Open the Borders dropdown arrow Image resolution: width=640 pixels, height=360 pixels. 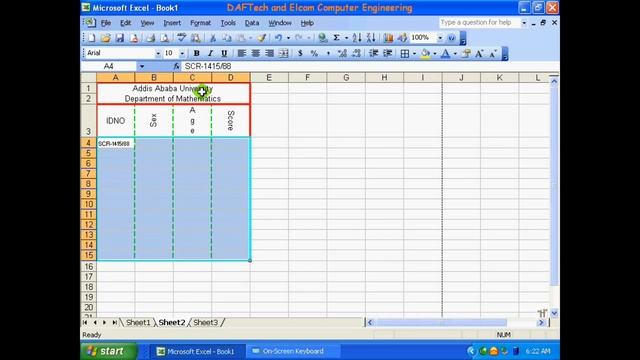tap(414, 53)
